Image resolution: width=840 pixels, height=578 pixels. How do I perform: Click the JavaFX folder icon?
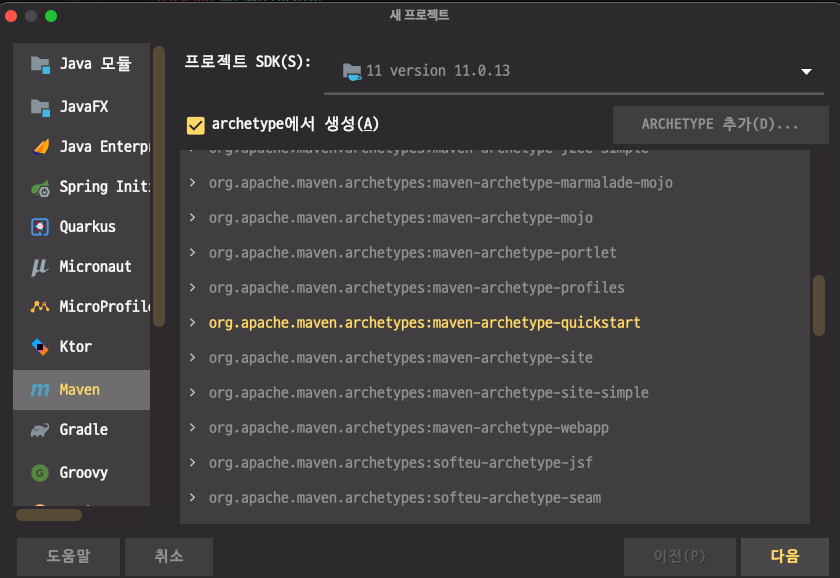click(x=40, y=107)
